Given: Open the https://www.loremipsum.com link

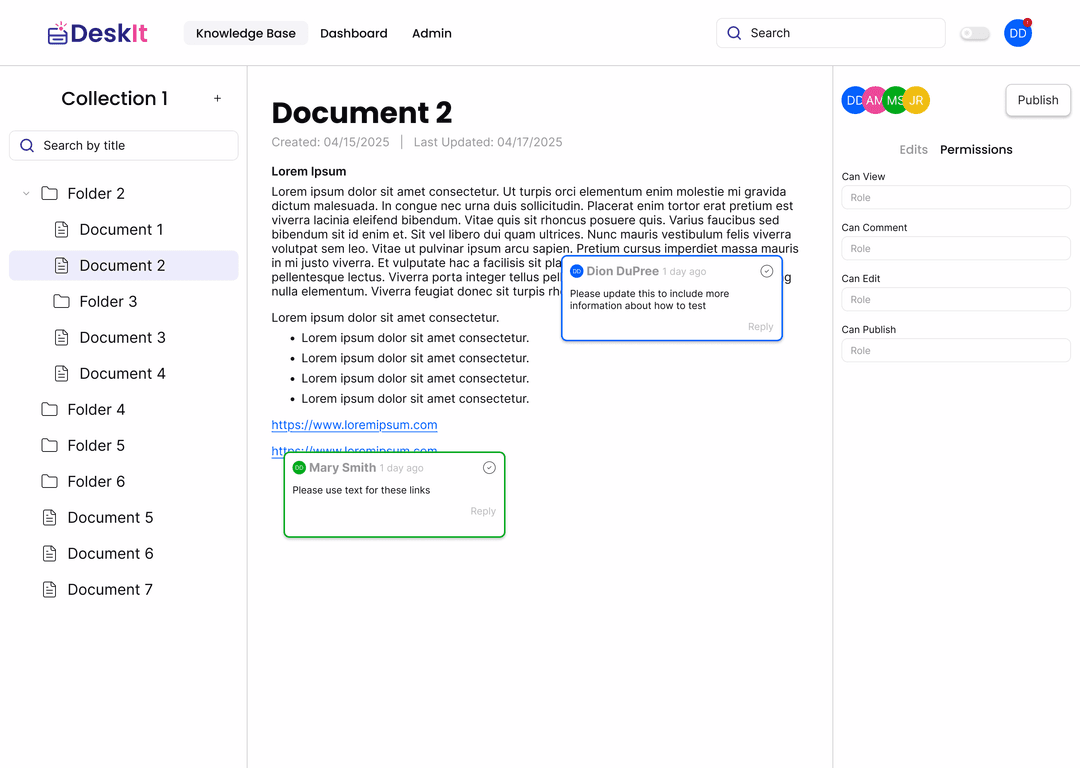Looking at the screenshot, I should [x=354, y=425].
